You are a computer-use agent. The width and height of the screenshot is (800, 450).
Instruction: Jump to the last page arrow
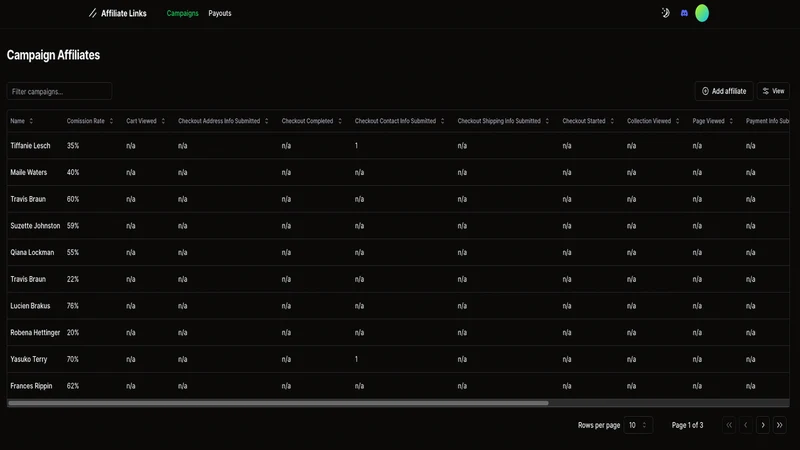(x=780, y=425)
